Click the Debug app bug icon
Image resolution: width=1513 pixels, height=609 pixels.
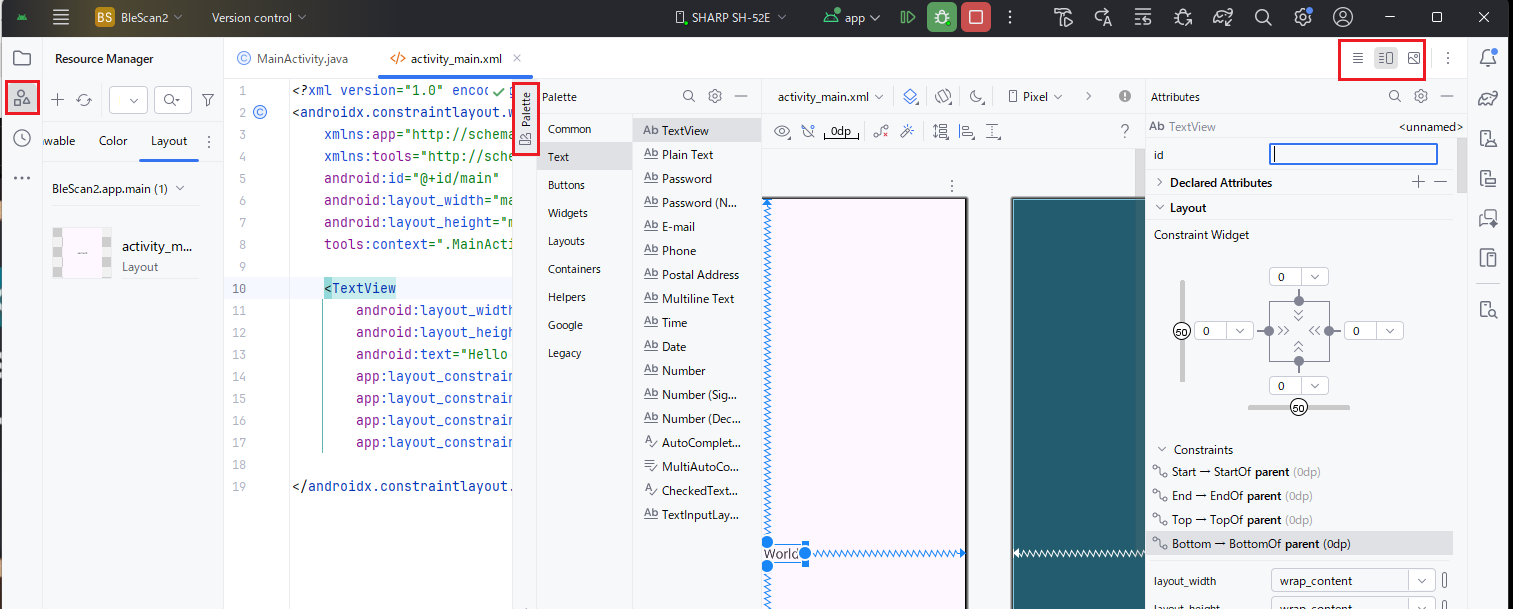click(941, 17)
